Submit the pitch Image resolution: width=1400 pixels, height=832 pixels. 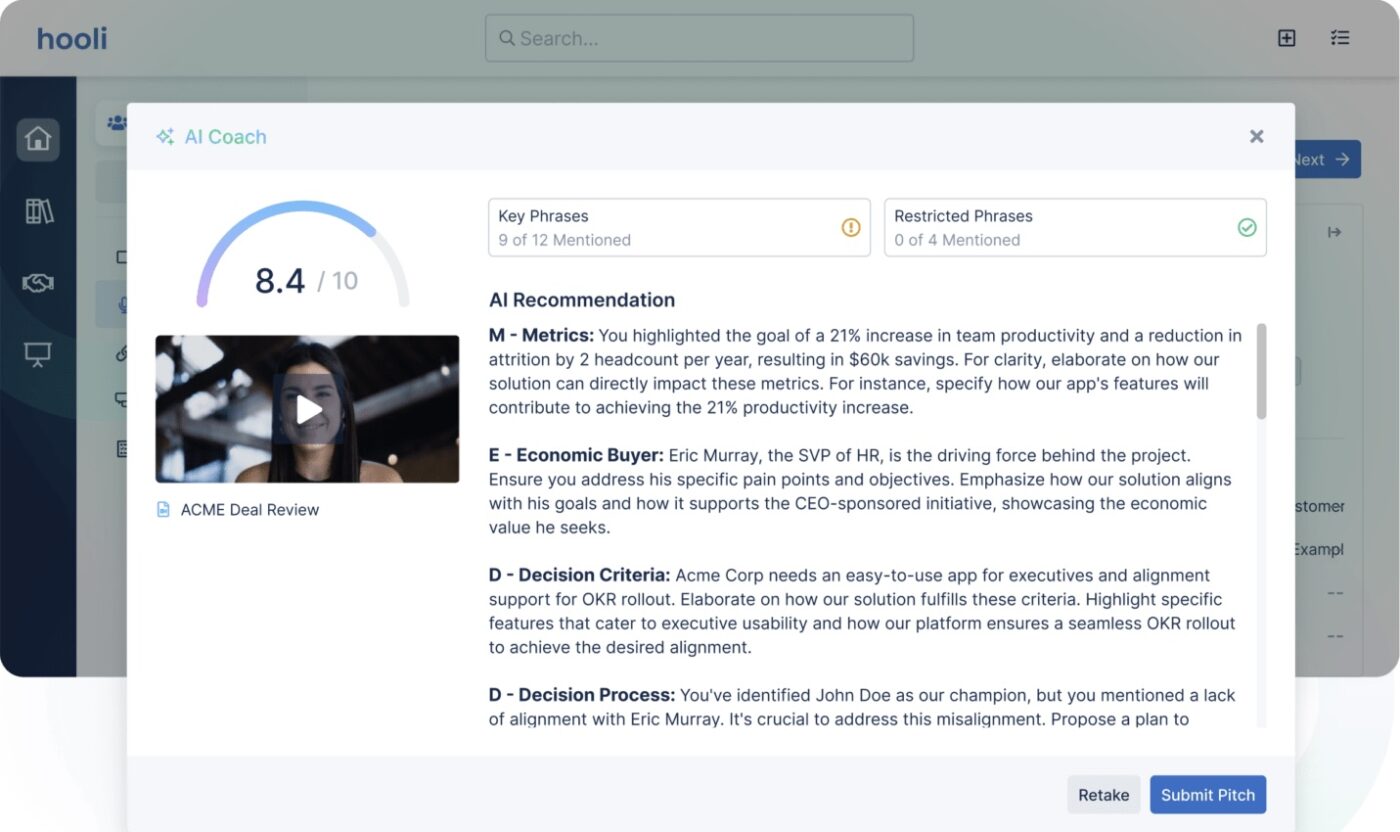coord(1207,795)
